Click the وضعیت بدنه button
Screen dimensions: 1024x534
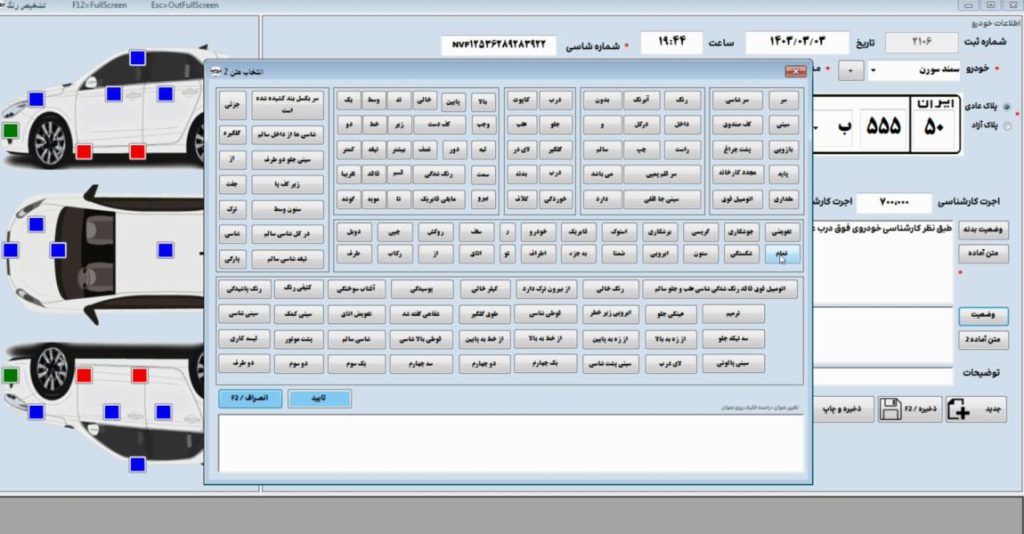pos(983,229)
